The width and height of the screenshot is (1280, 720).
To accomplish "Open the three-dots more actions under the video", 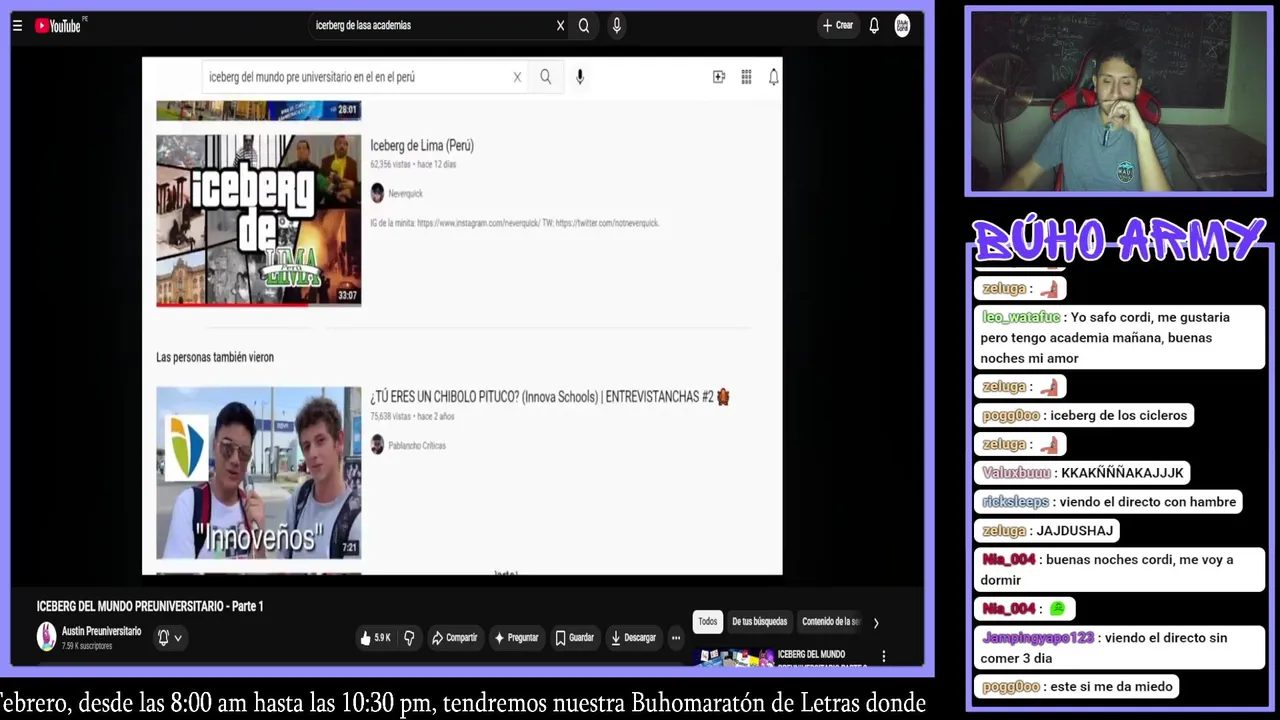I will pyautogui.click(x=676, y=637).
